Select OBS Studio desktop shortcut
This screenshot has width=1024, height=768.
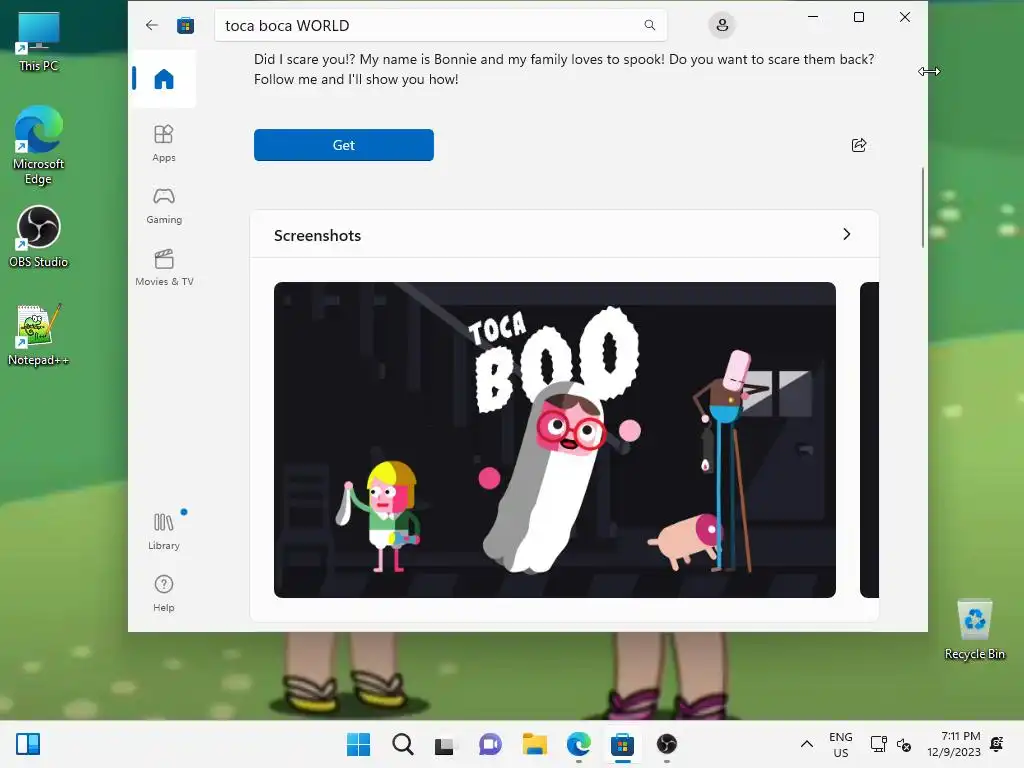pos(39,236)
